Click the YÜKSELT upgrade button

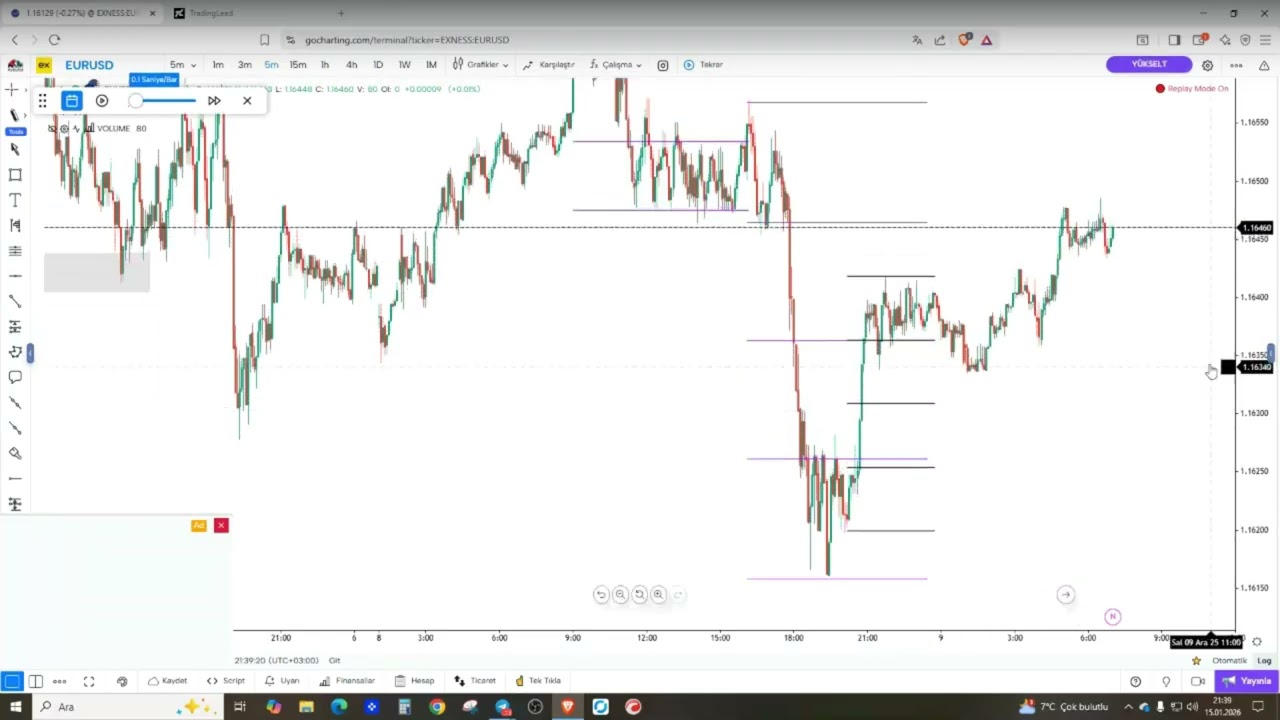click(x=1149, y=64)
